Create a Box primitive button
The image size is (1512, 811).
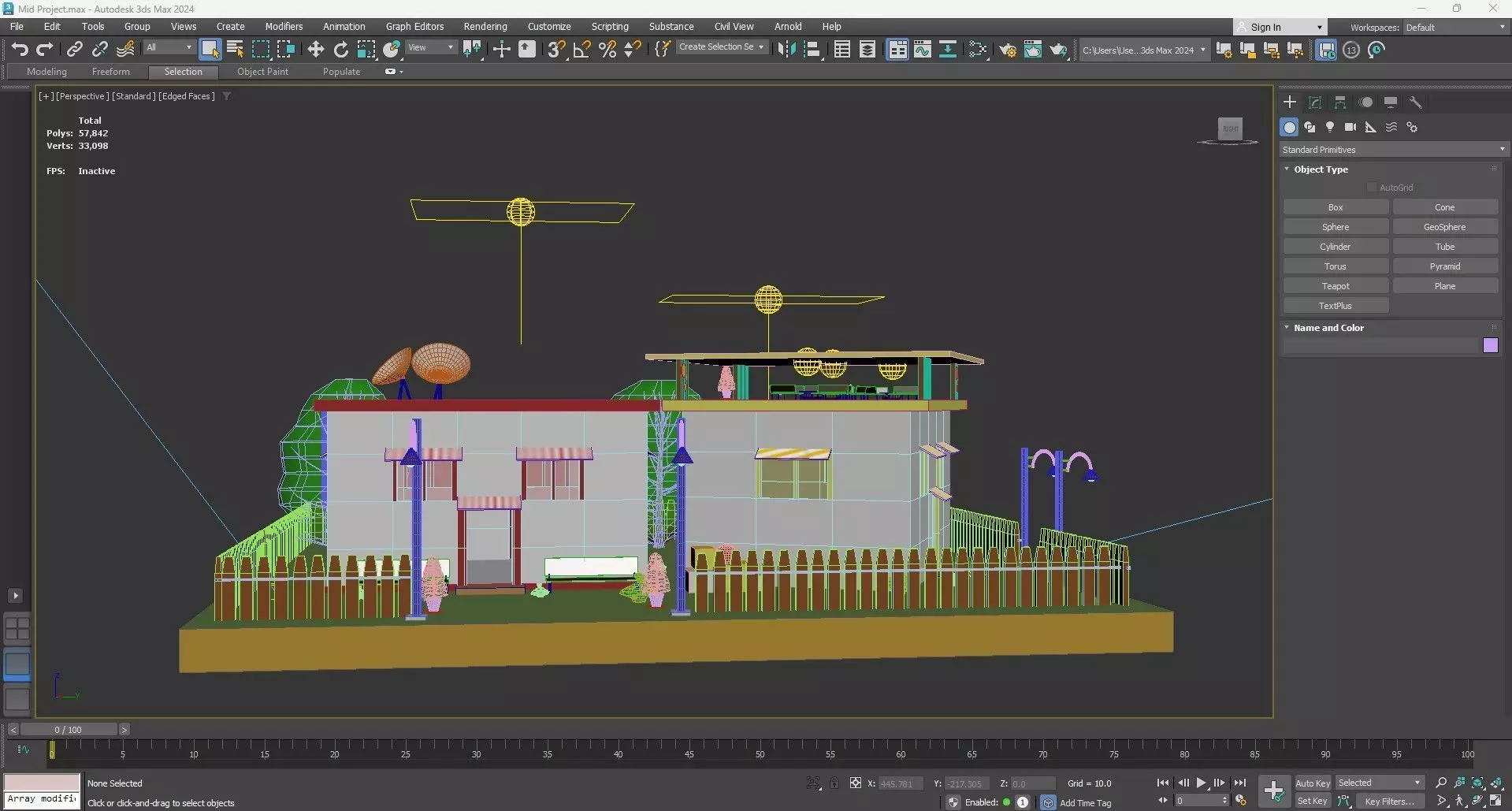click(1336, 207)
